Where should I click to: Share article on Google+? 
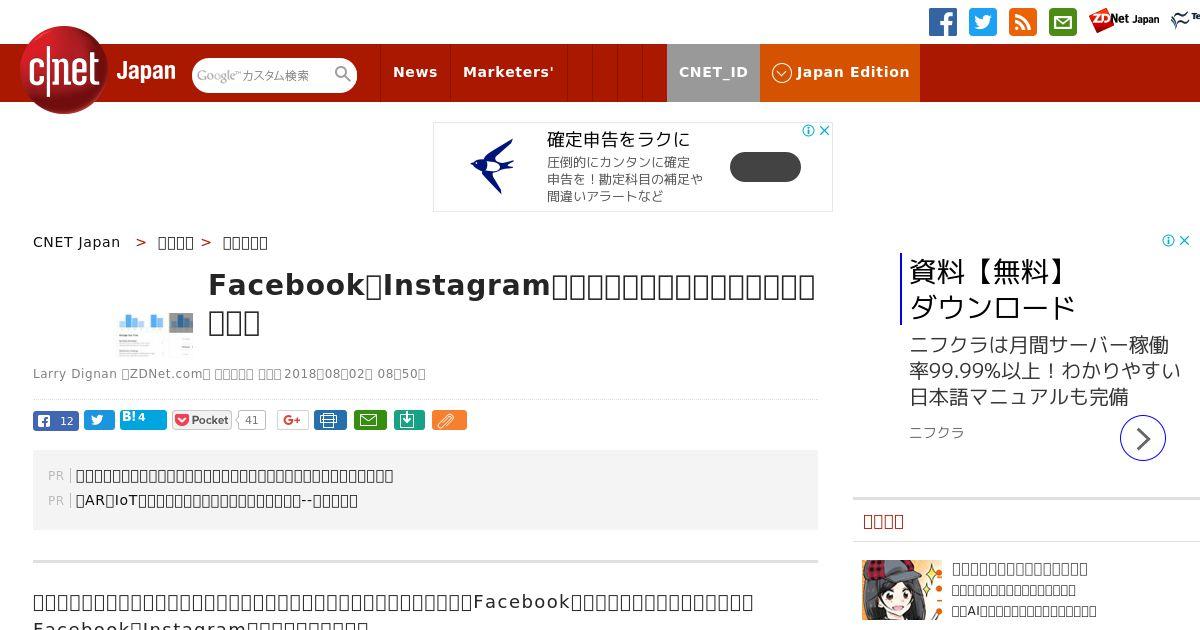292,420
